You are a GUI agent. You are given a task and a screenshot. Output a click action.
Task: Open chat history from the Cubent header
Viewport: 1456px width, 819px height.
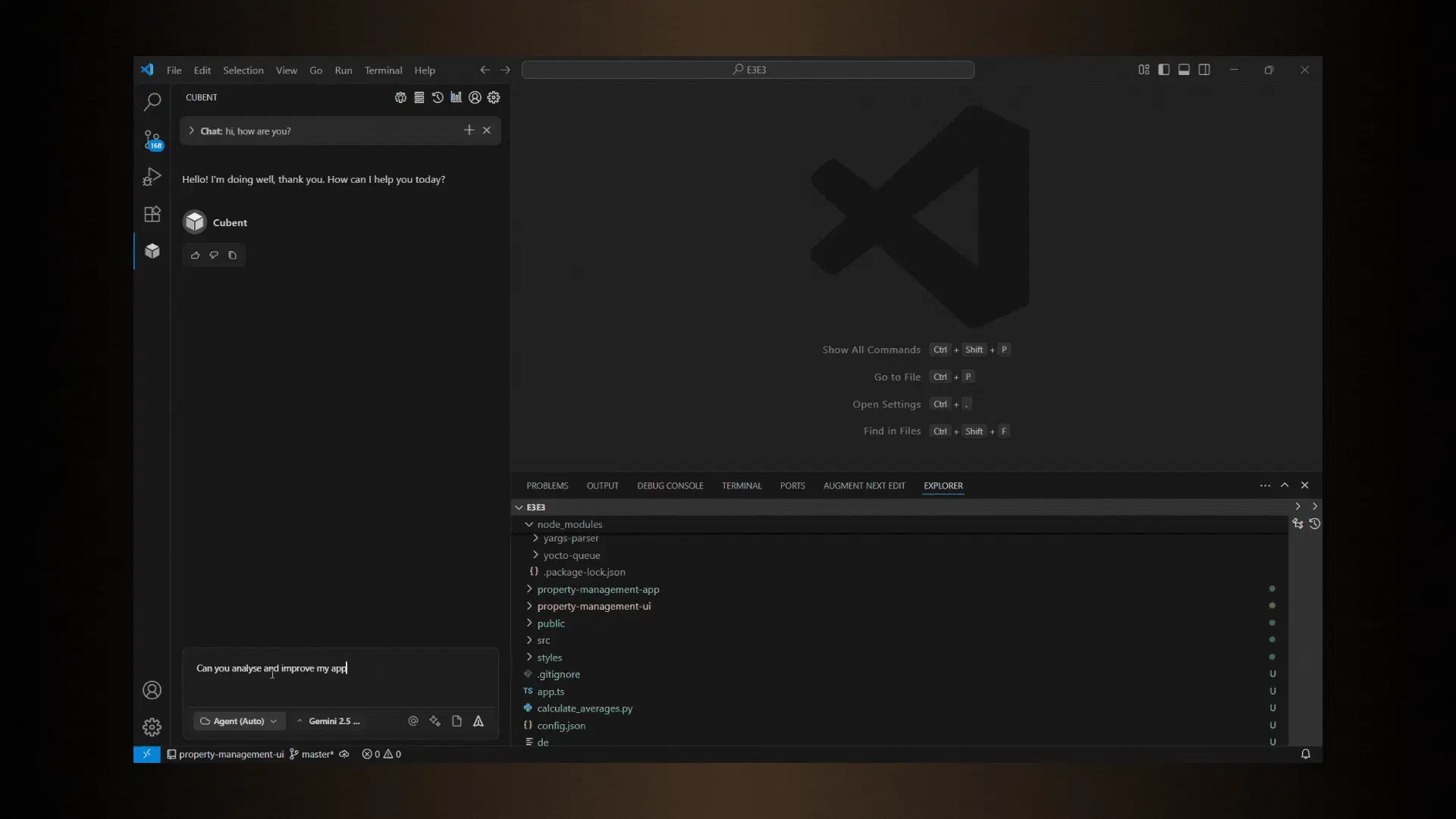[x=438, y=98]
